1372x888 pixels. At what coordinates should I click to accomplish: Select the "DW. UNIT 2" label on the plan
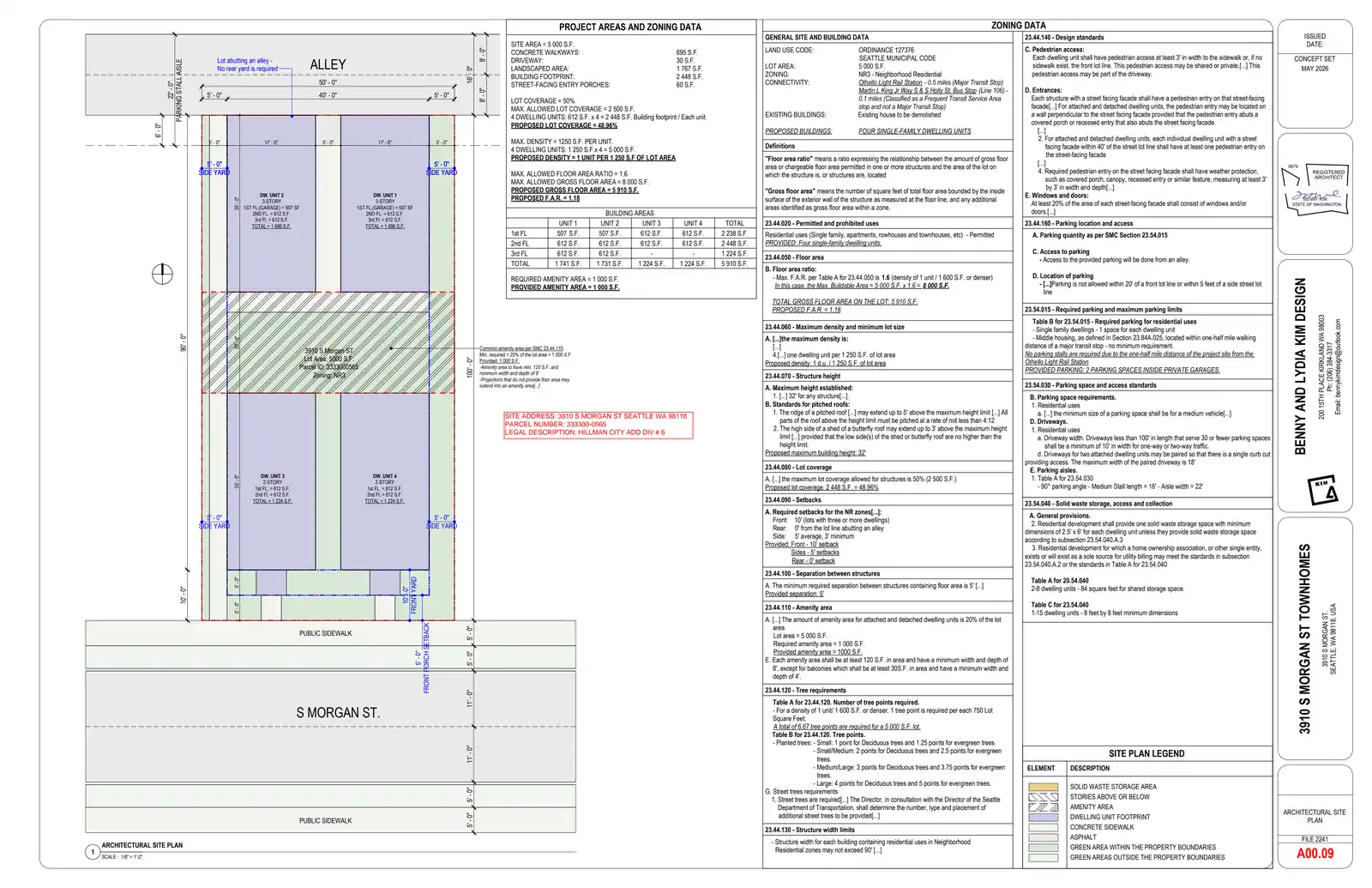click(x=272, y=196)
